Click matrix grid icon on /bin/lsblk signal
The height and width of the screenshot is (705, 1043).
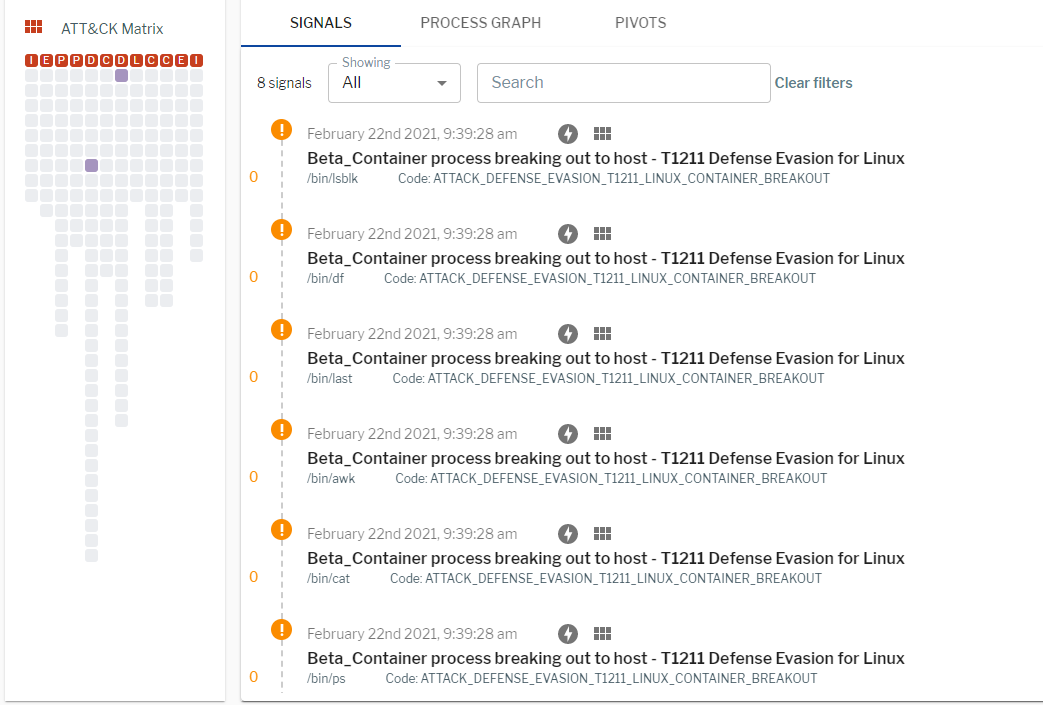[602, 134]
